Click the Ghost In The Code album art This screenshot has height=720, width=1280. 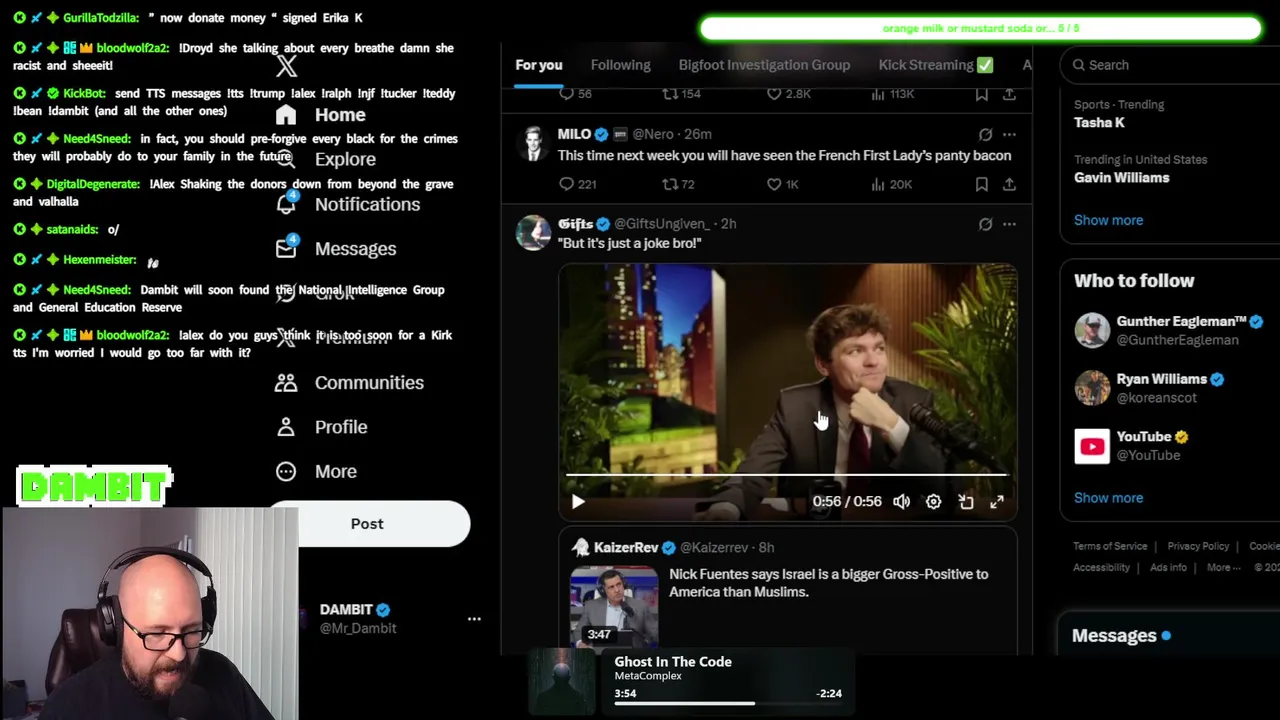coord(562,683)
